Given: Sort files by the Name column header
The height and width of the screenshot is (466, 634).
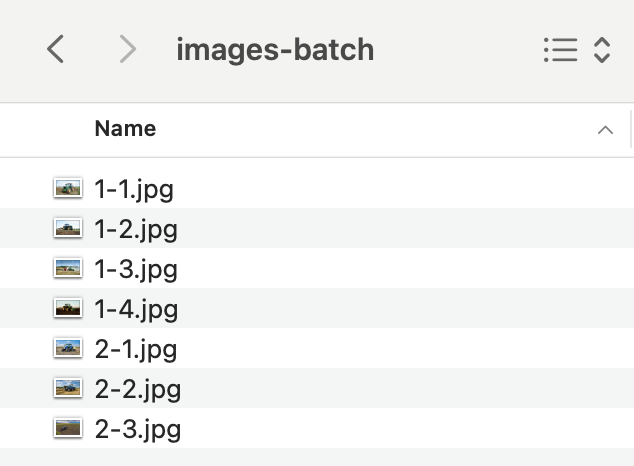Looking at the screenshot, I should 125,129.
